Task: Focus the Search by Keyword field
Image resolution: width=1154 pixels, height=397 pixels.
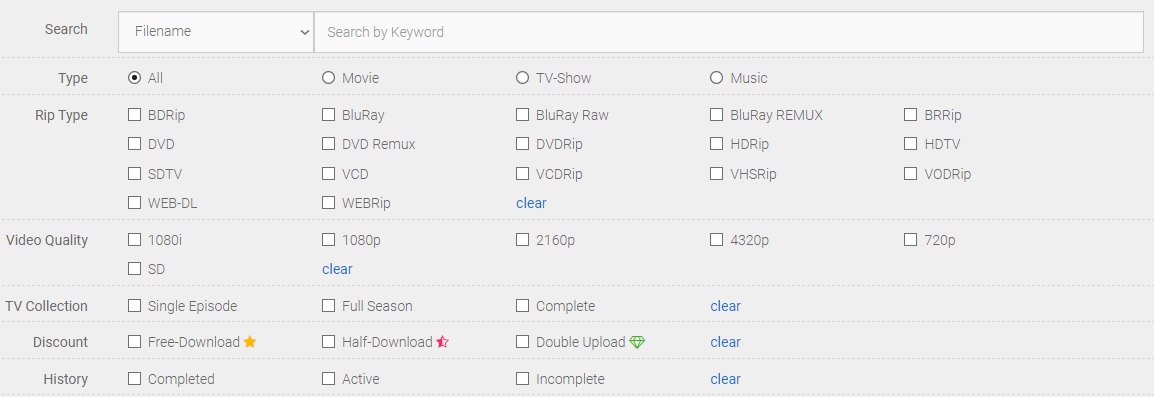Action: point(729,32)
